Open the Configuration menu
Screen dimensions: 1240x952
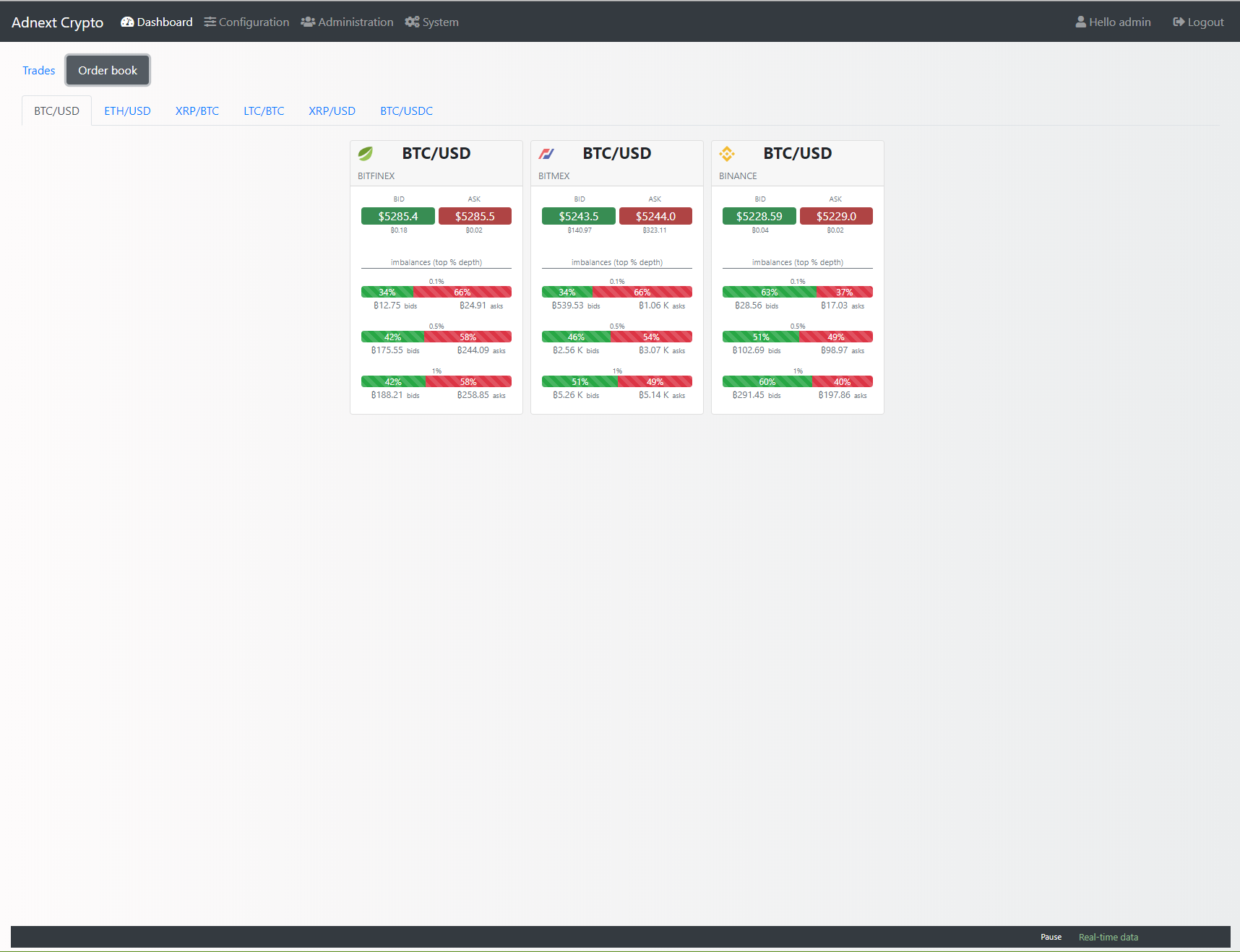(246, 22)
